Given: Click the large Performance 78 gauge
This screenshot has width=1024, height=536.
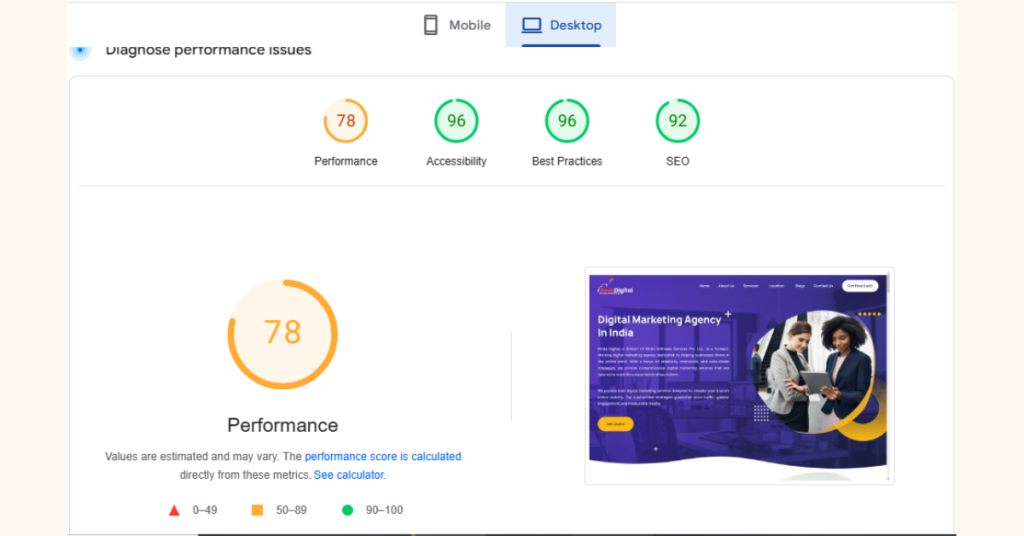Looking at the screenshot, I should (282, 334).
